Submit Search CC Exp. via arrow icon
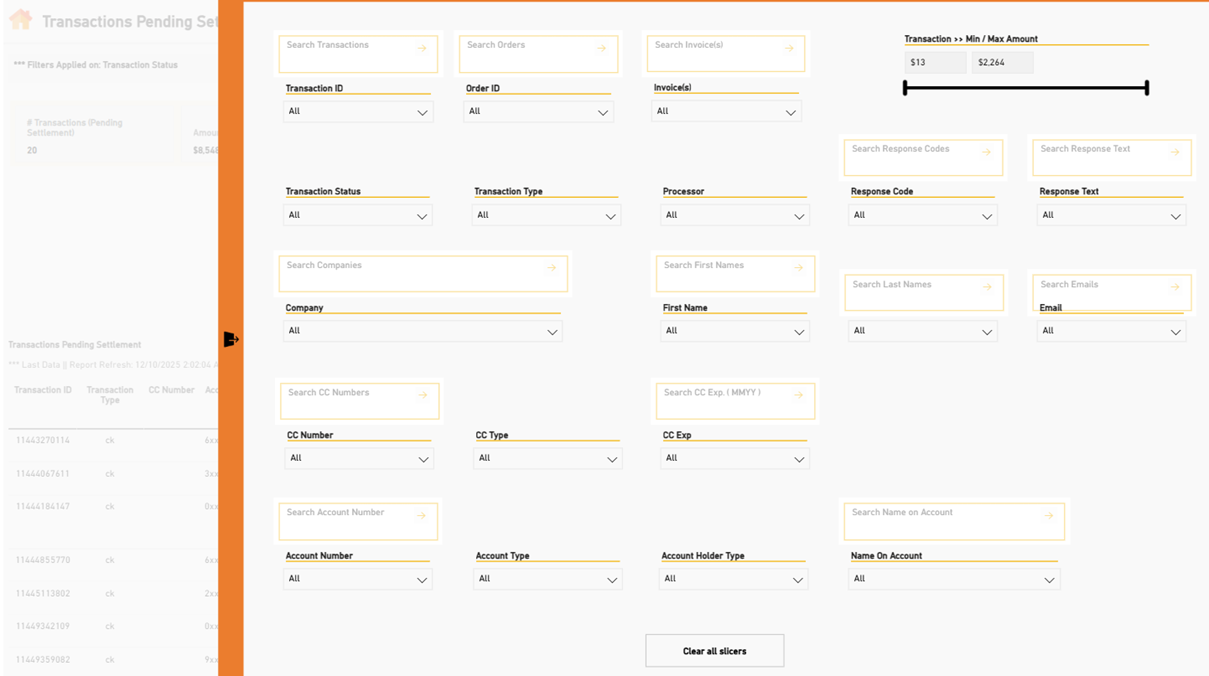This screenshot has width=1209, height=676. 798,395
